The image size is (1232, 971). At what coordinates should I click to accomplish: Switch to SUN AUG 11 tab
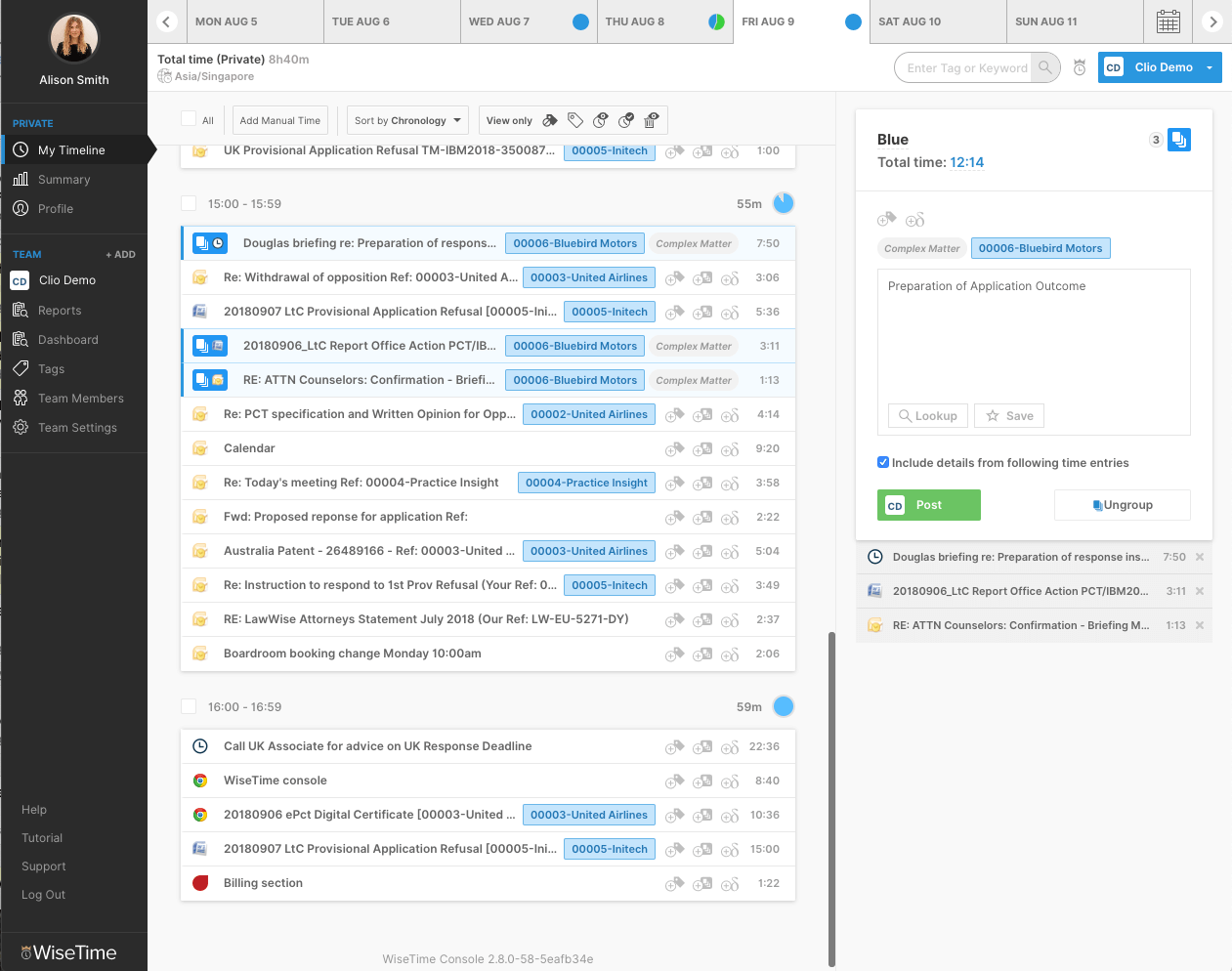point(1075,21)
